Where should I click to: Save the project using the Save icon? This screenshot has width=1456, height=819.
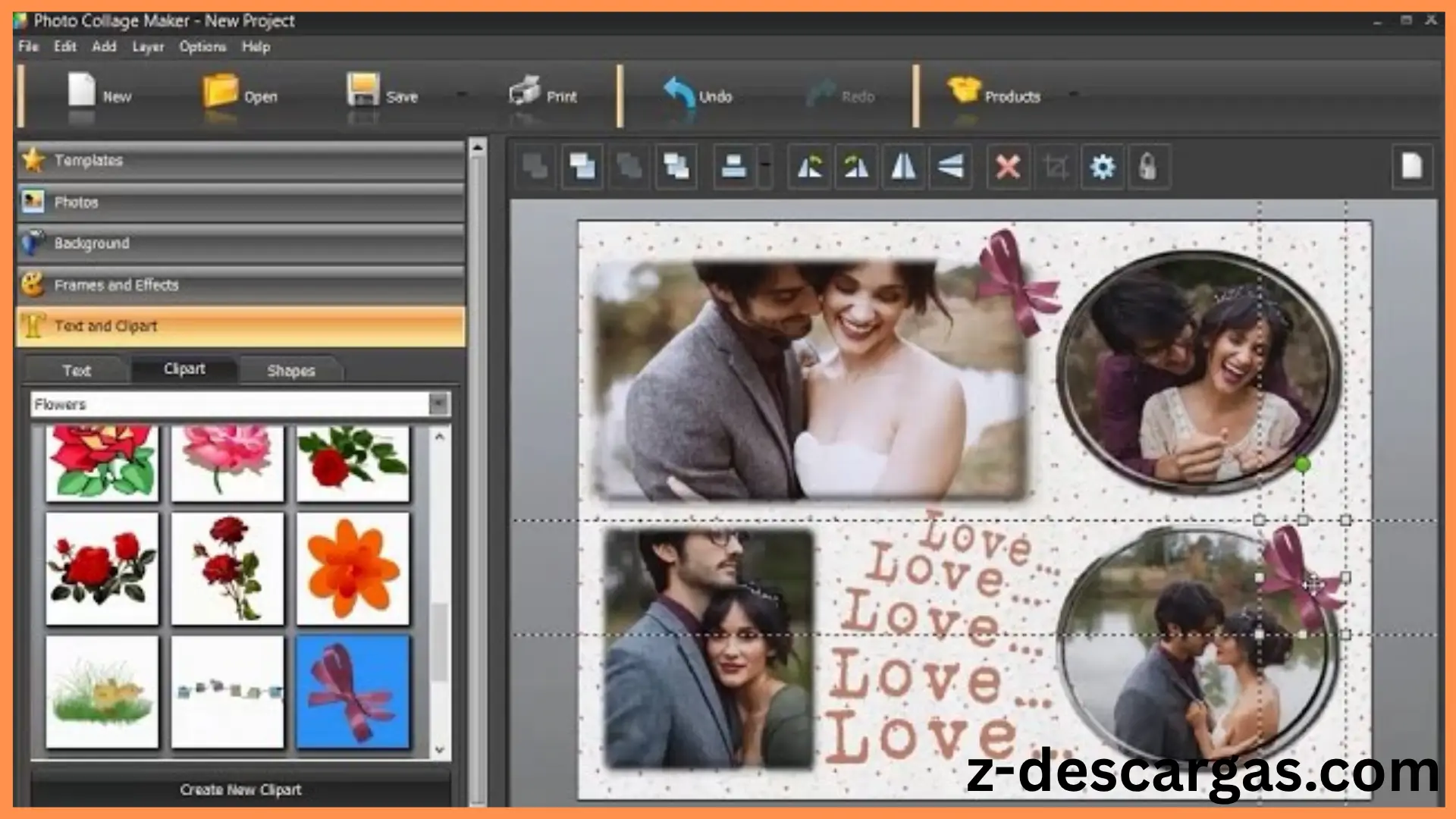362,89
